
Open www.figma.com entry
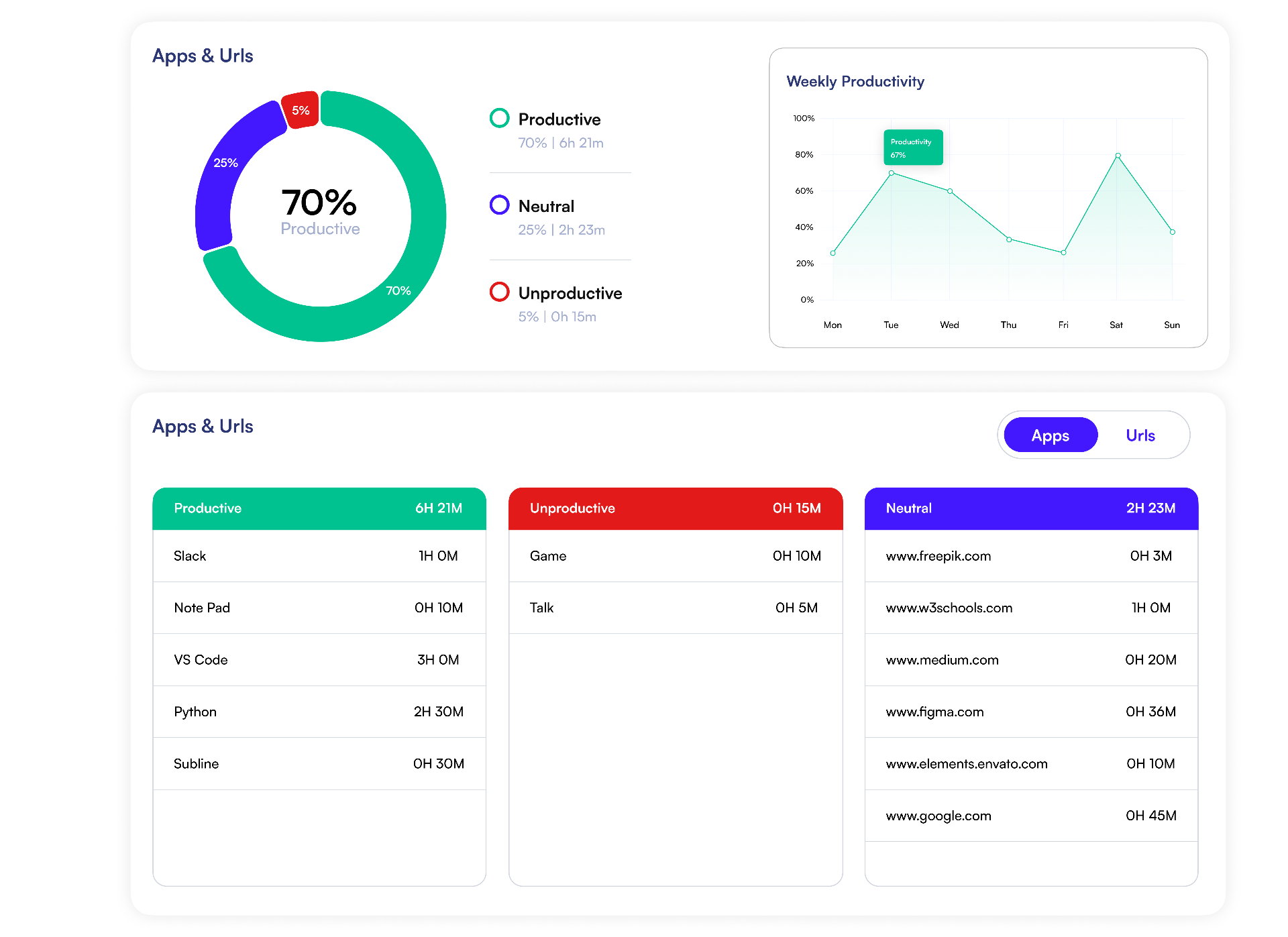tap(1031, 712)
